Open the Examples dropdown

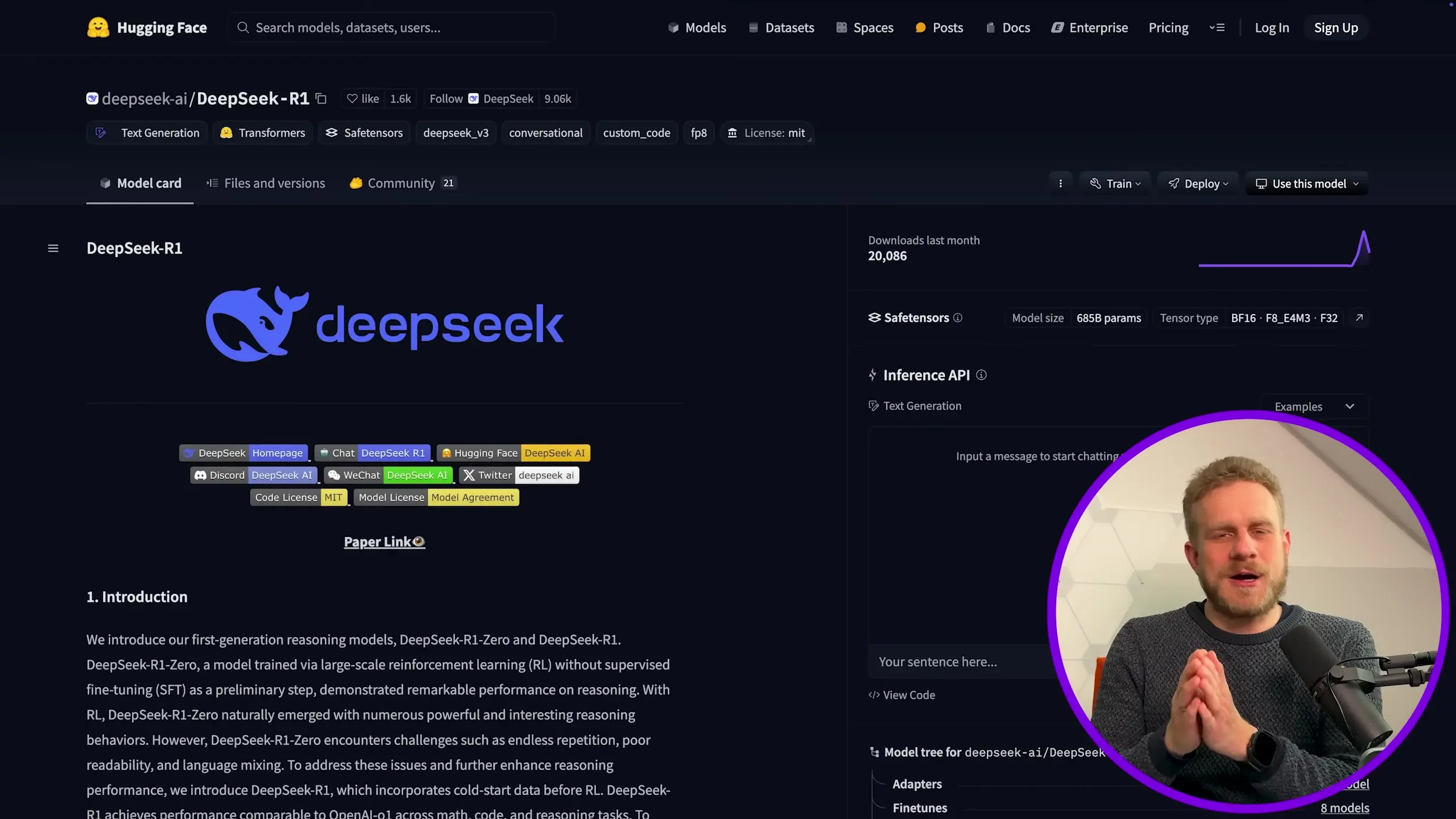point(1314,406)
